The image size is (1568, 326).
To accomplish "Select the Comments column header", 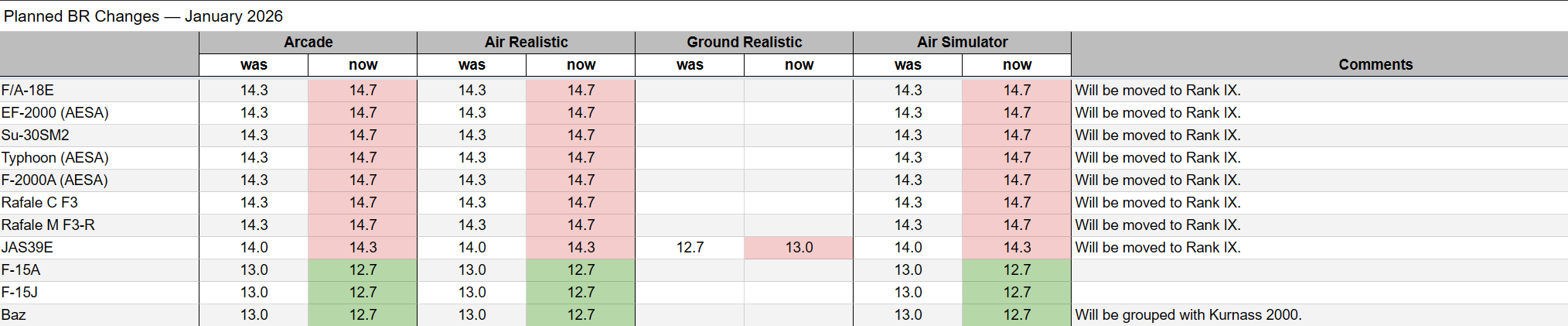I will click(x=1375, y=64).
